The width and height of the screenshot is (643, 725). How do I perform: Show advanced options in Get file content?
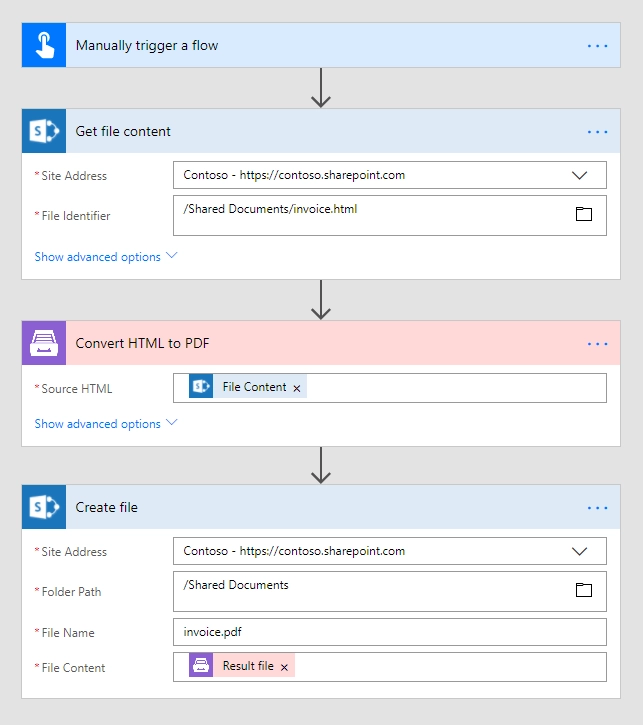pyautogui.click(x=106, y=257)
